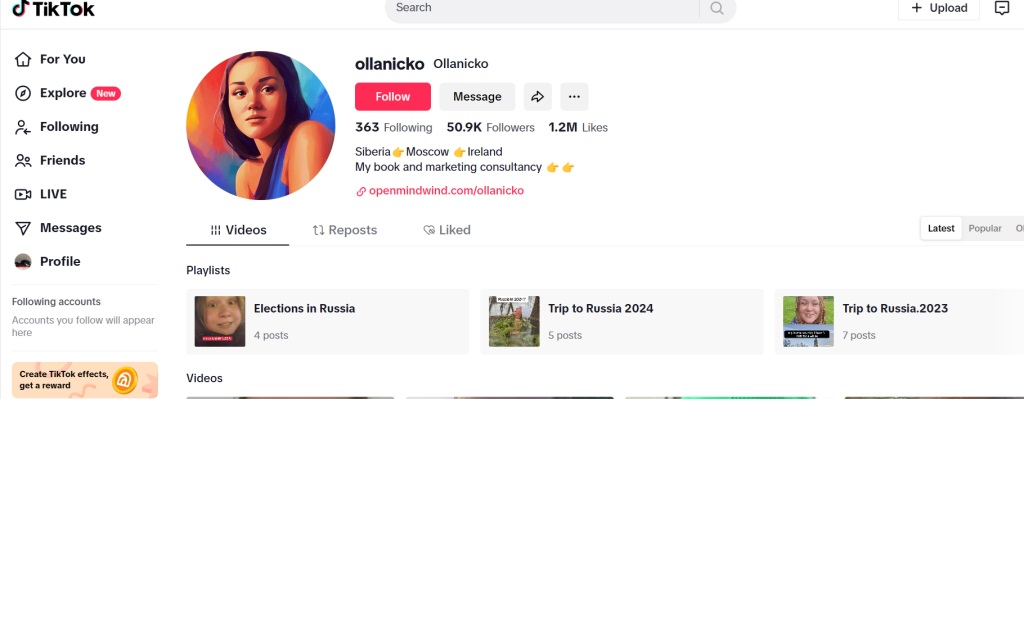The width and height of the screenshot is (1024, 637).
Task: Open the For You home feed
Action: tap(50, 59)
